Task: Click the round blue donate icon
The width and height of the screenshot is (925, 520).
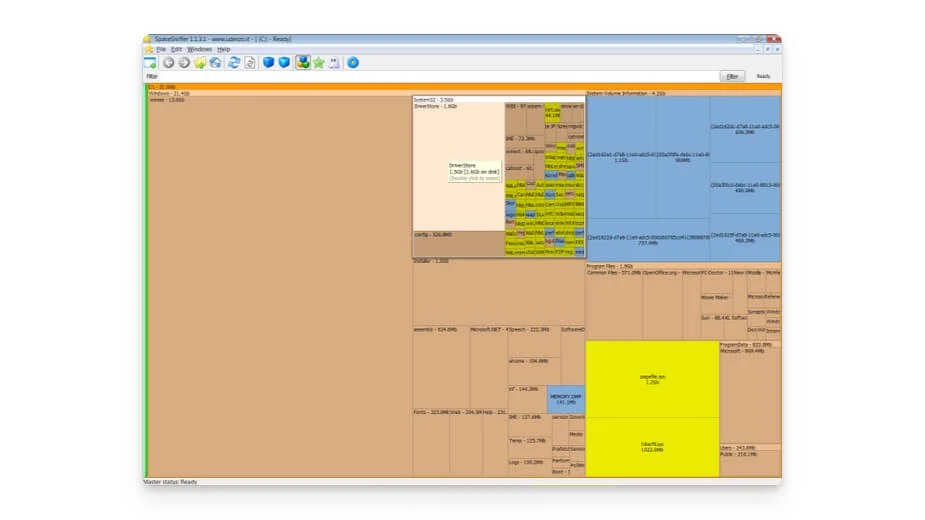Action: click(353, 63)
